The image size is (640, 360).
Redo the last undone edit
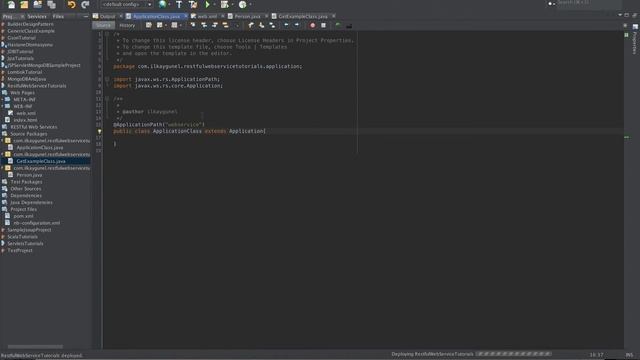coord(85,4)
